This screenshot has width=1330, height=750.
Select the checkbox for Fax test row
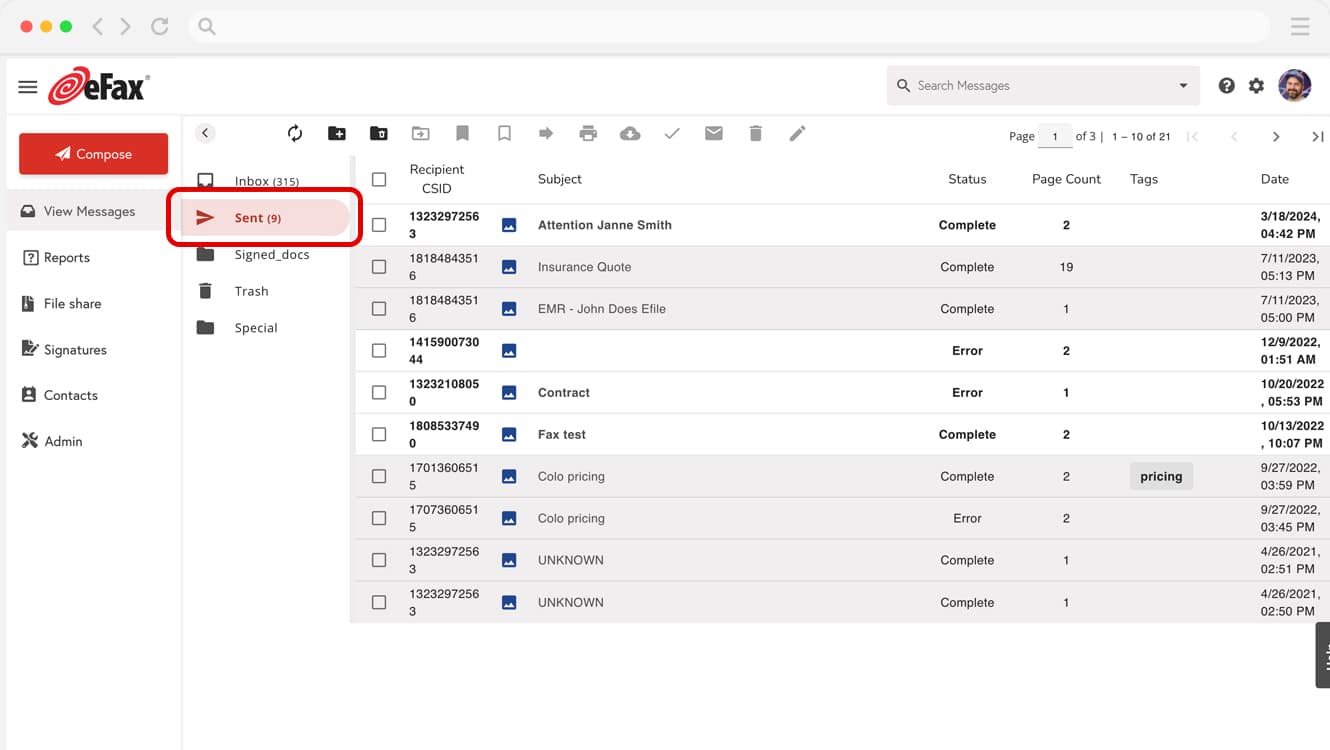click(379, 434)
